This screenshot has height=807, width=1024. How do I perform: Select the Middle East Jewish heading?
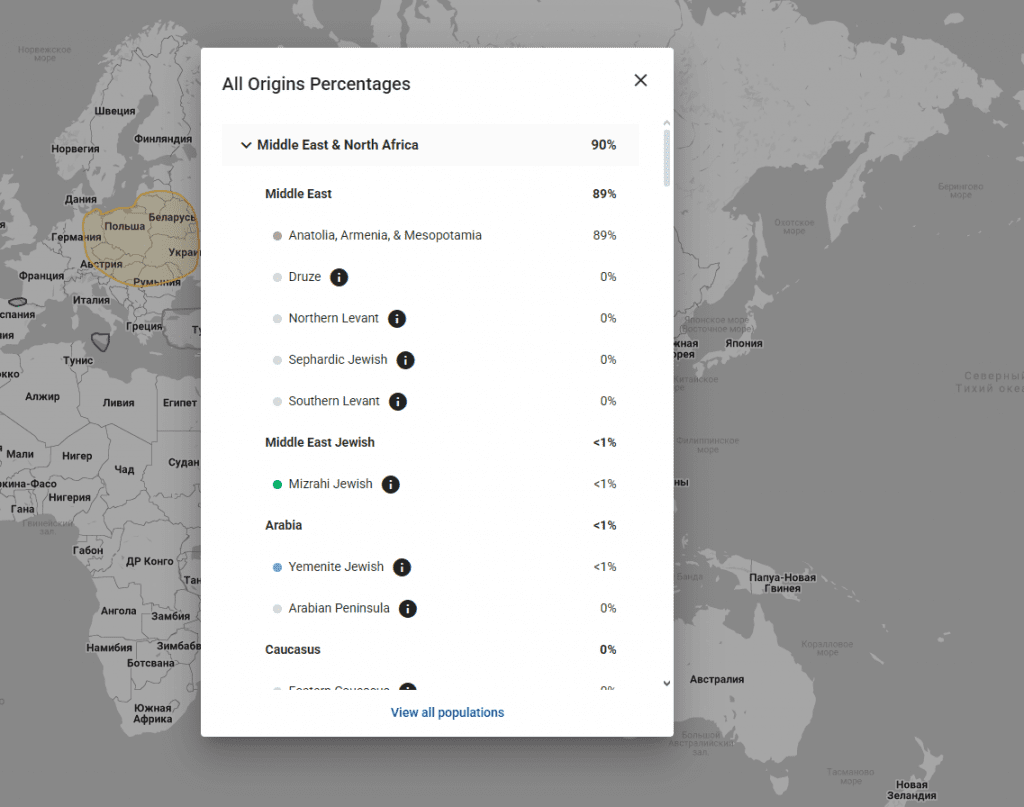[319, 443]
